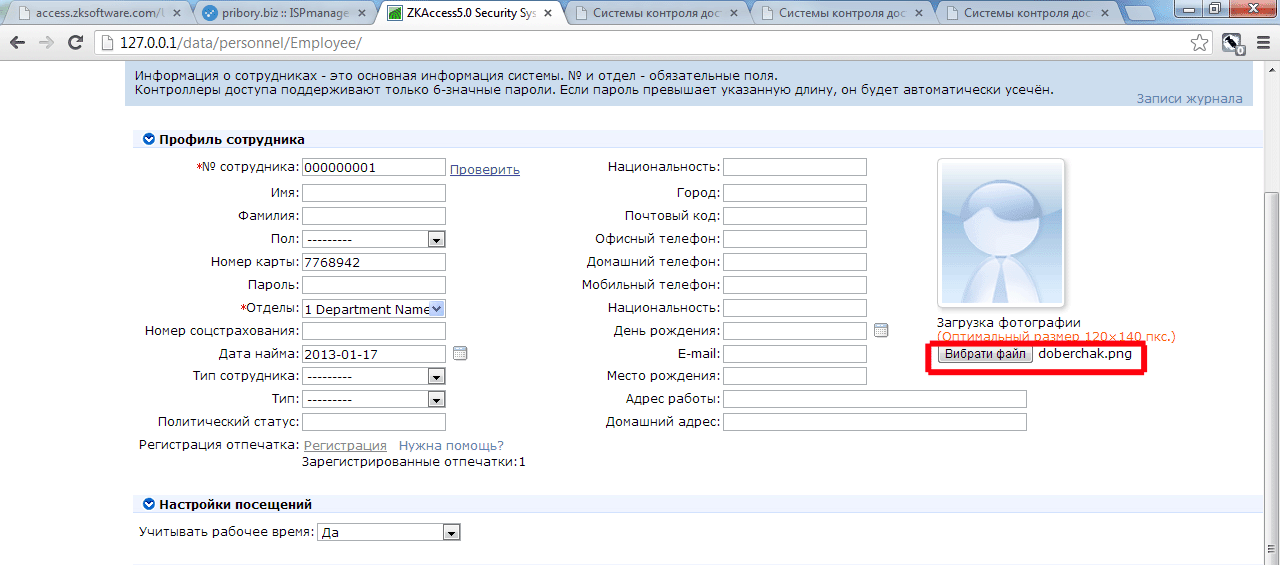The image size is (1280, 565).
Task: Click the Проверить link
Action: point(485,169)
